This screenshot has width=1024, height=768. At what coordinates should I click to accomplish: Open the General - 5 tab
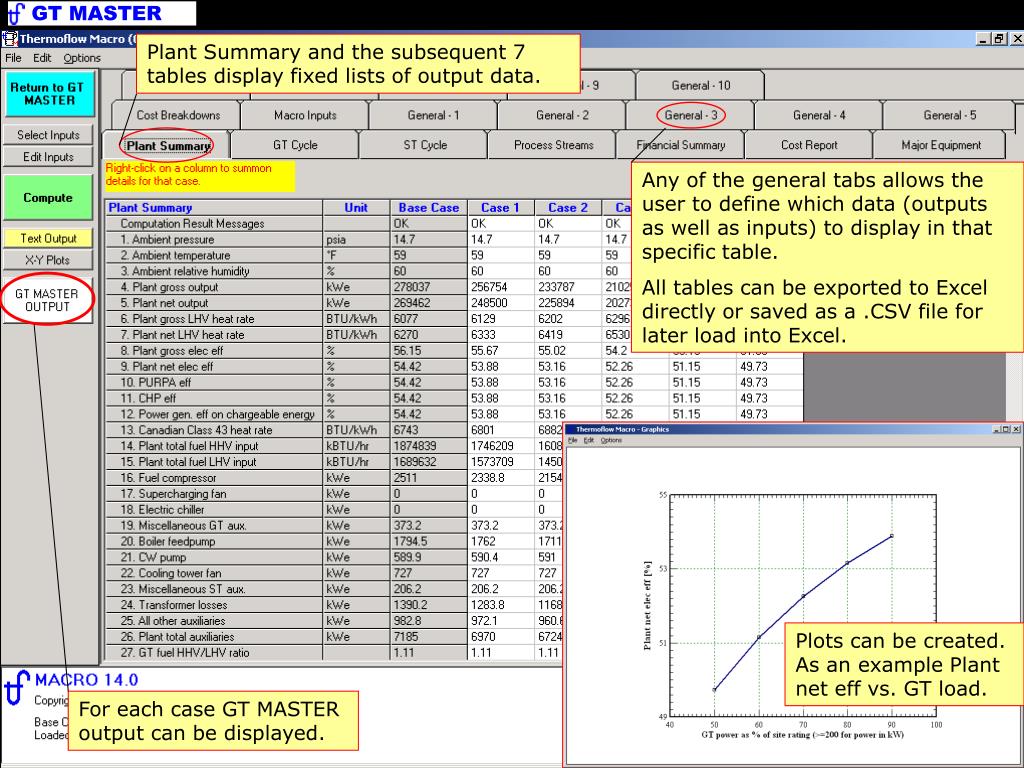click(950, 115)
